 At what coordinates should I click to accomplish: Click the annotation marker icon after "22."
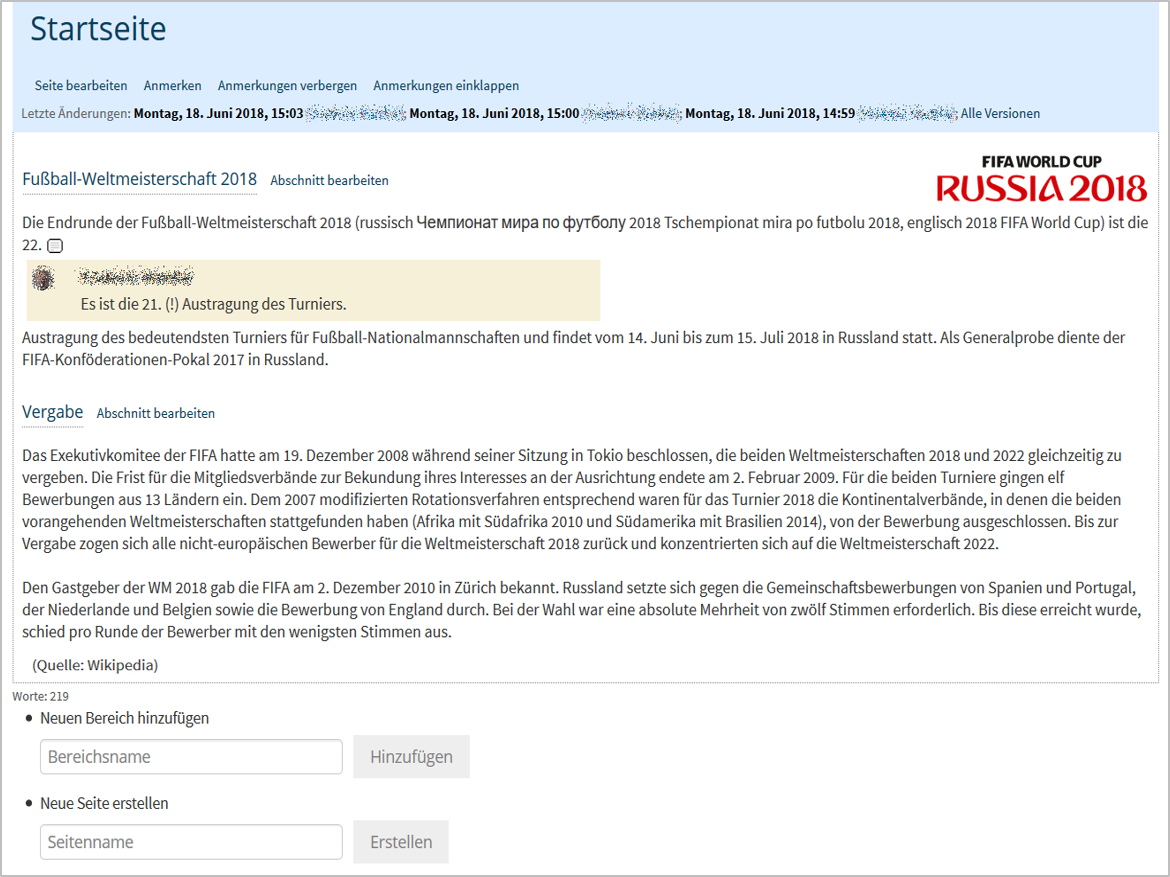click(55, 246)
